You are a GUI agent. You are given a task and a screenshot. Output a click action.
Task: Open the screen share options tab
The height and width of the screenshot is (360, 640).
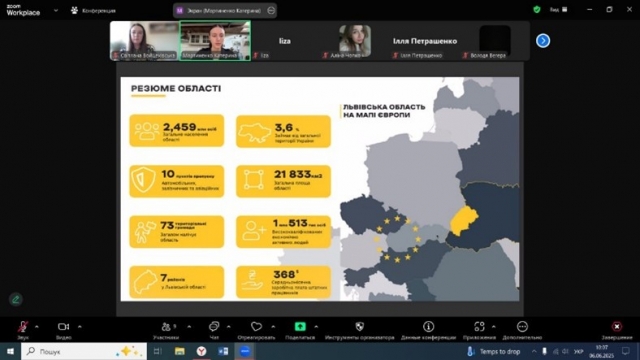pyautogui.click(x=225, y=11)
